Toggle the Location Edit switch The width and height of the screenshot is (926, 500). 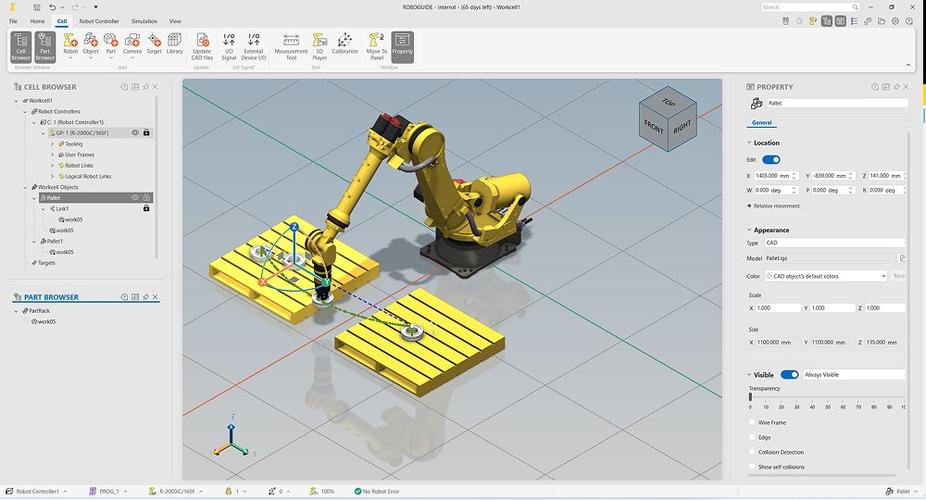pyautogui.click(x=771, y=159)
